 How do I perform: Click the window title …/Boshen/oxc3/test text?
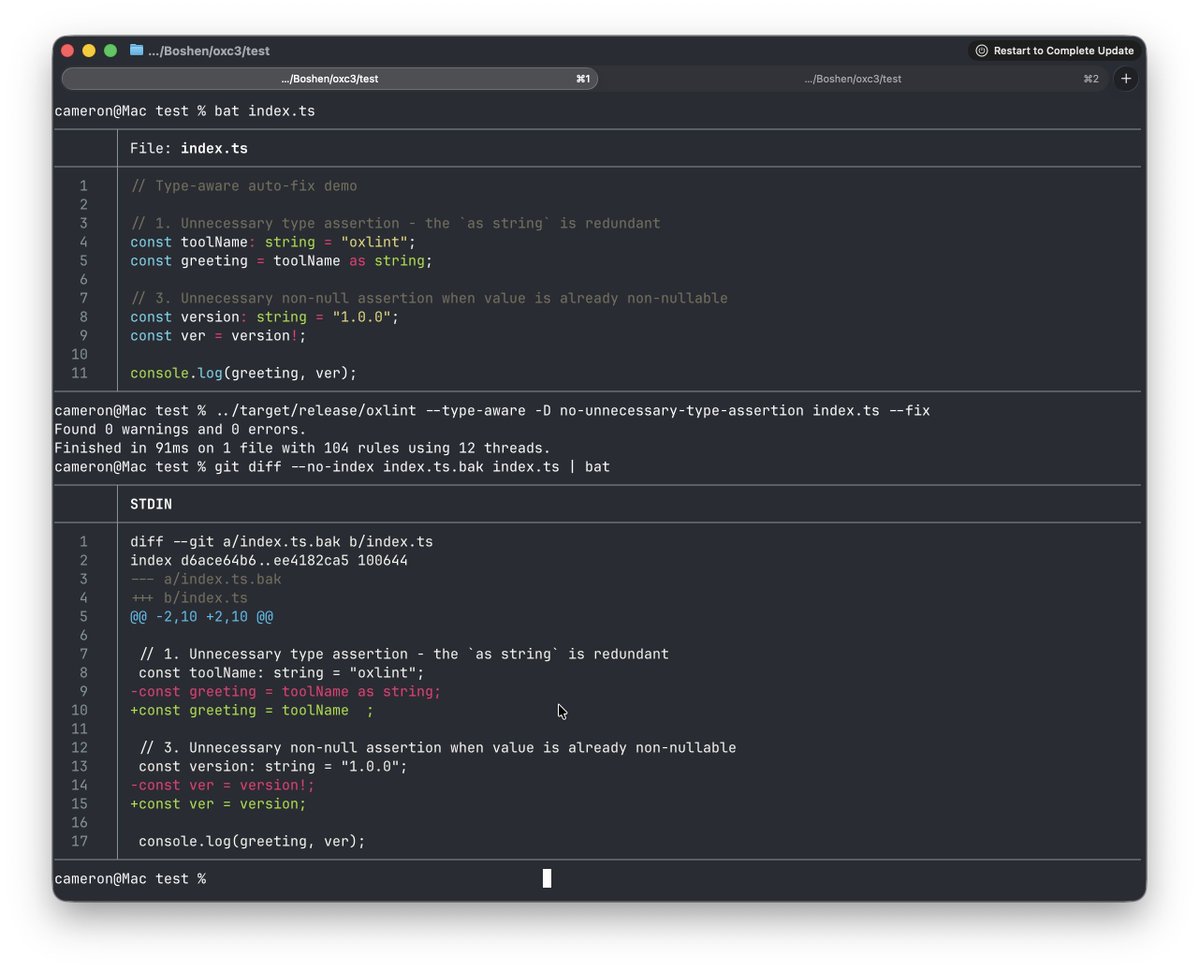point(209,50)
